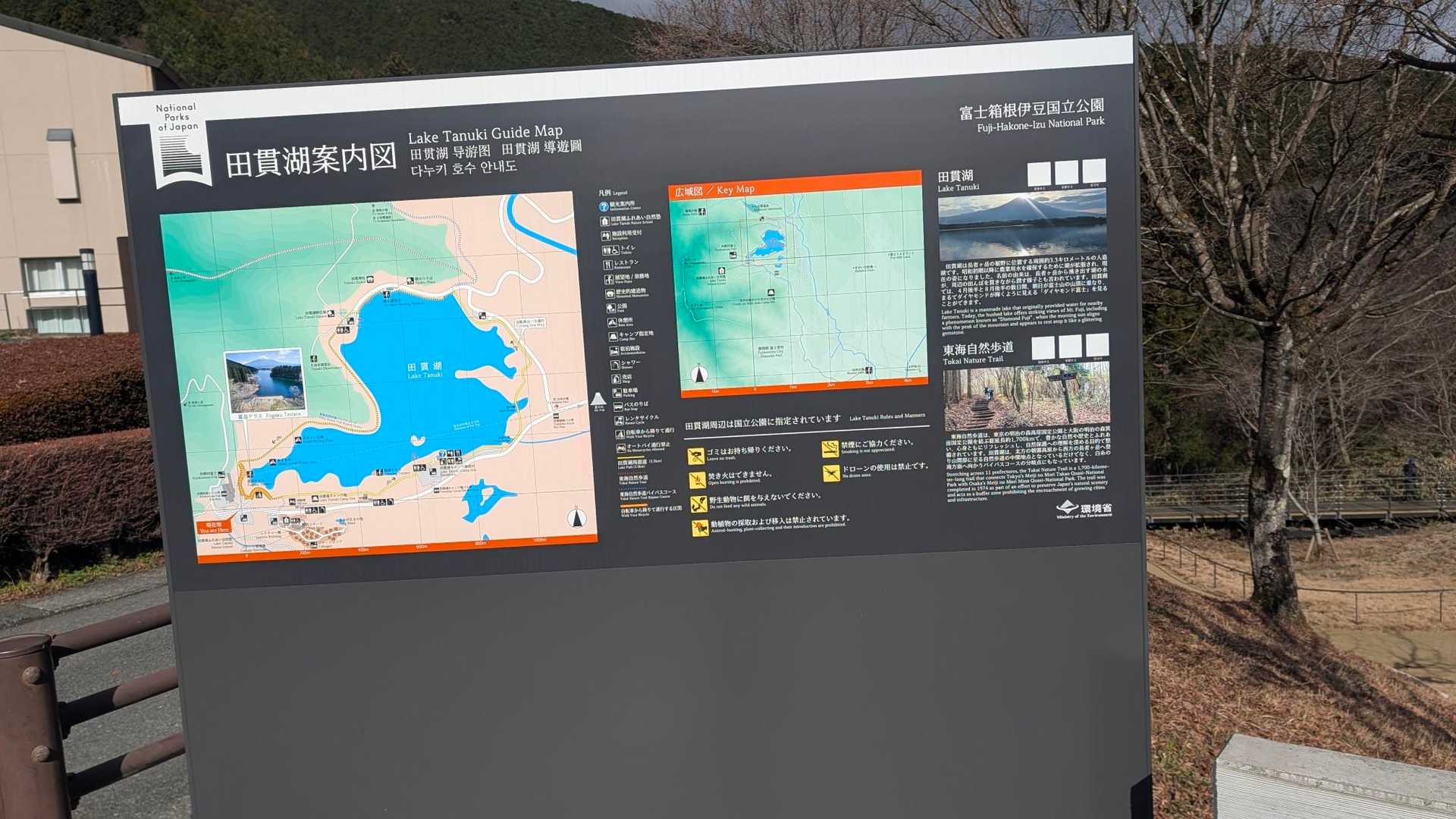The height and width of the screenshot is (819, 1456).
Task: Click the 'Smoking is not appreciated' icon
Action: click(x=830, y=450)
